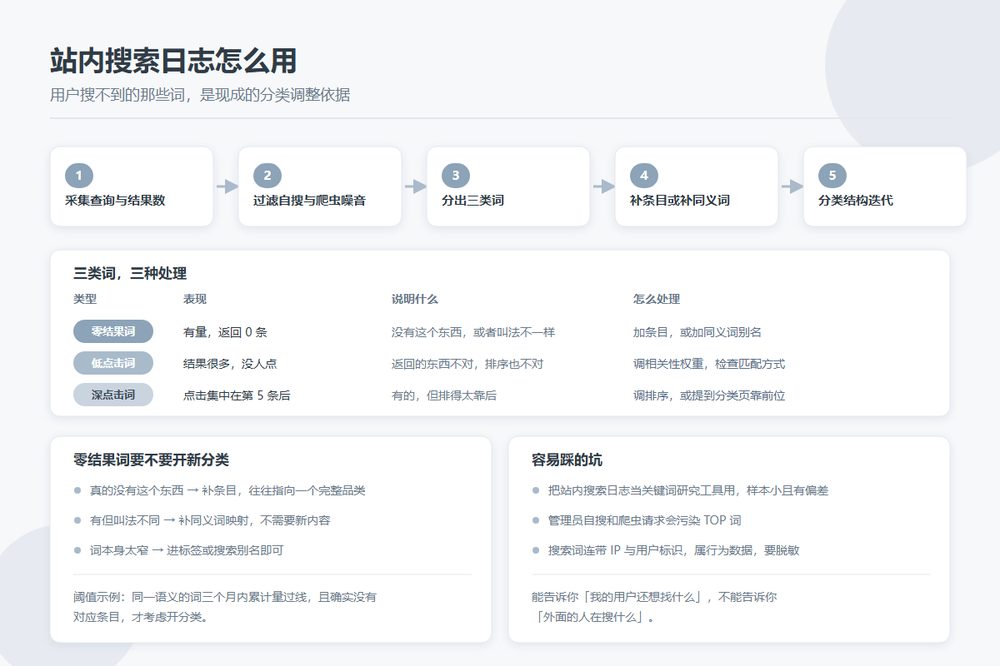This screenshot has height=666, width=1000.
Task: Click cell 有量，返回 0 条
Action: pos(225,332)
